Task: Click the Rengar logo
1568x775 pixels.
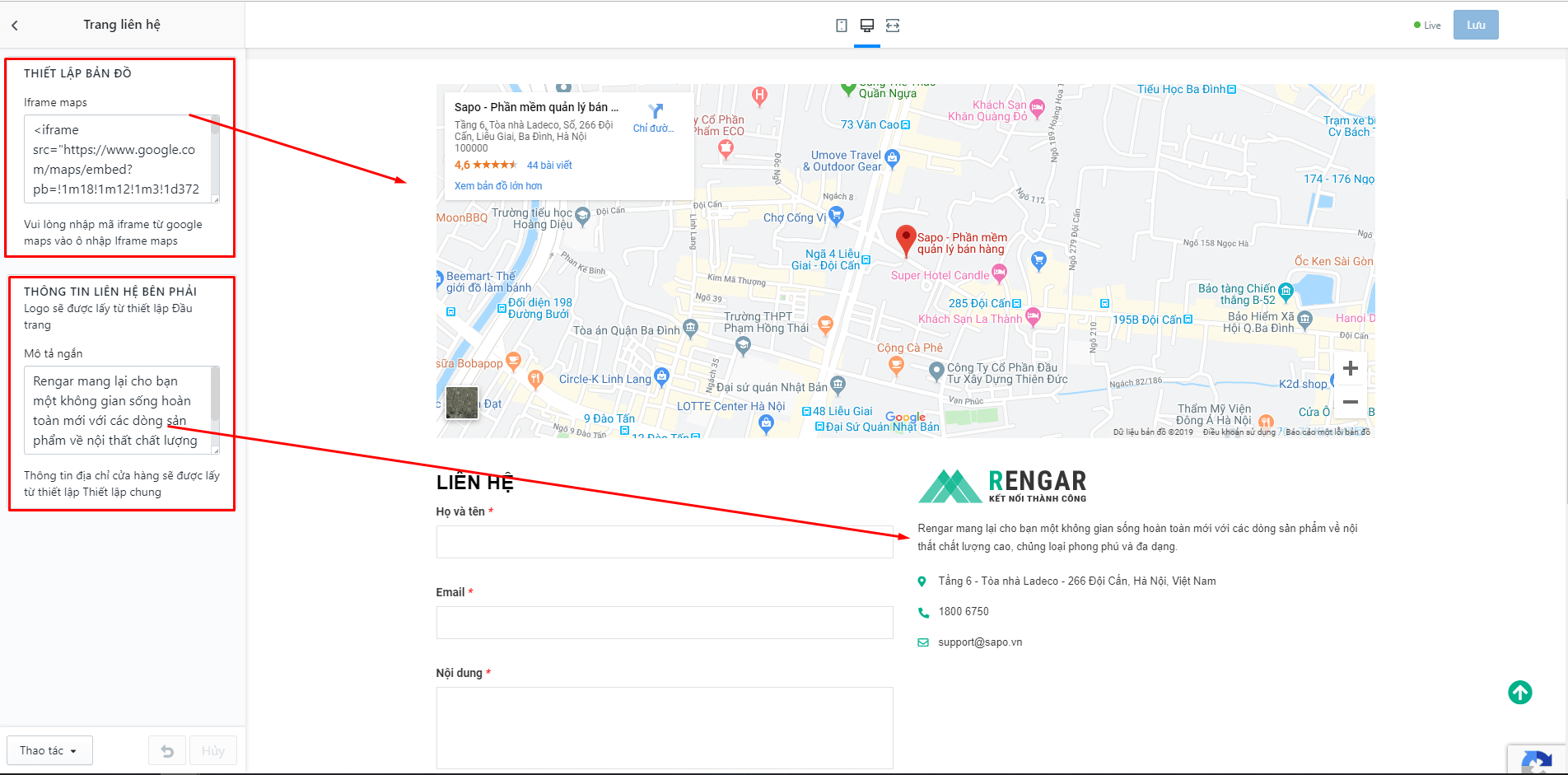Action: pyautogui.click(x=1002, y=486)
